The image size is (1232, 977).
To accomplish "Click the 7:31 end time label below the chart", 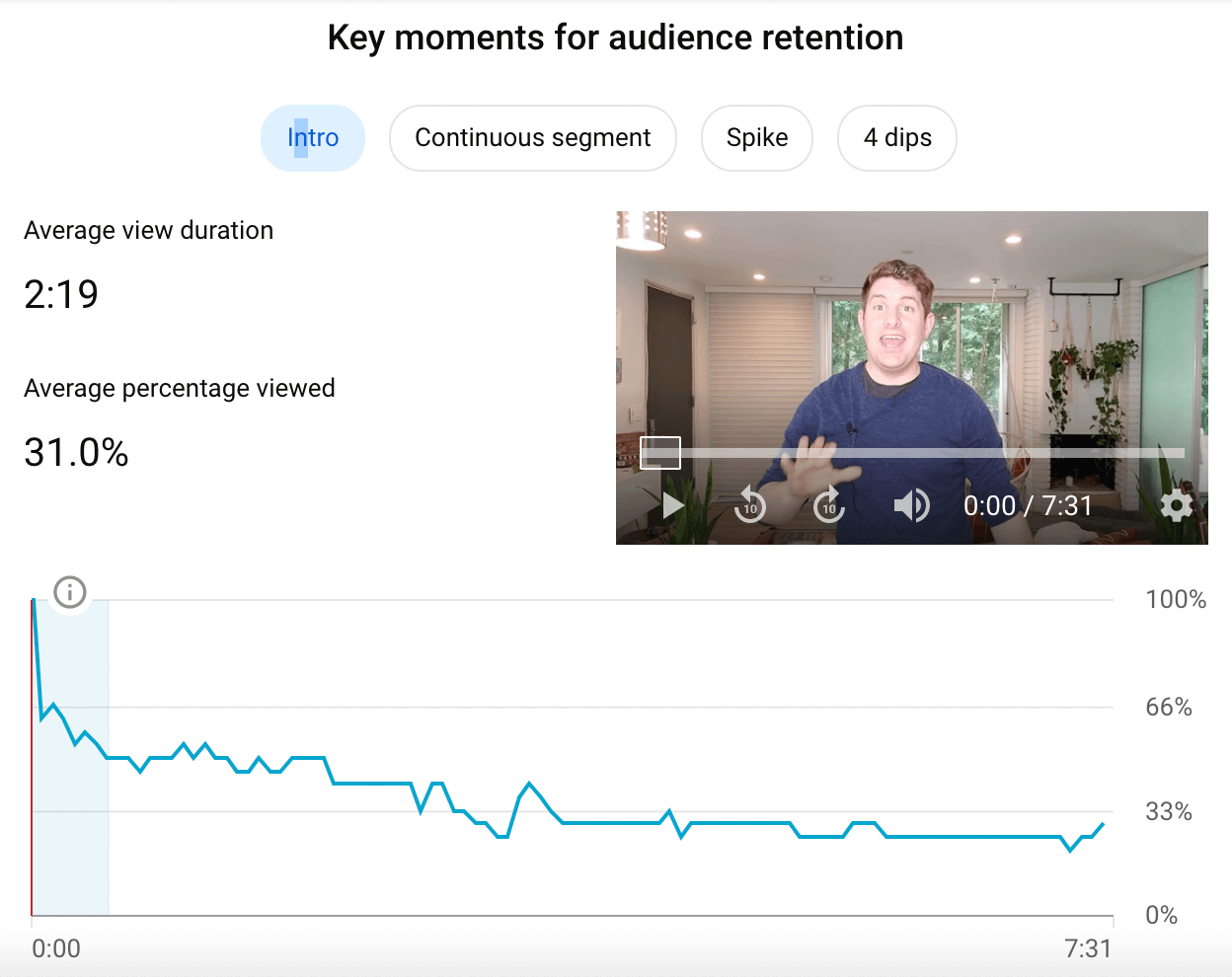I will [x=1088, y=949].
